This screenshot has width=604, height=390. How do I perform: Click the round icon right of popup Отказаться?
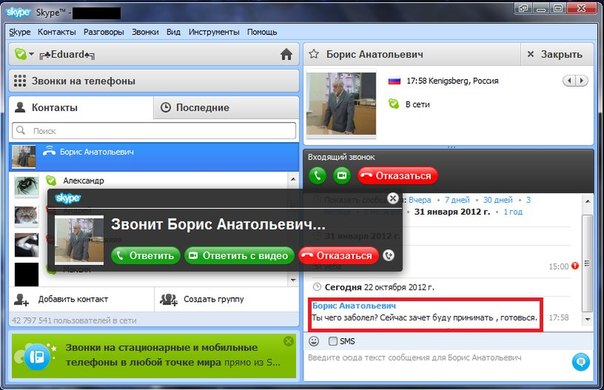pos(389,256)
